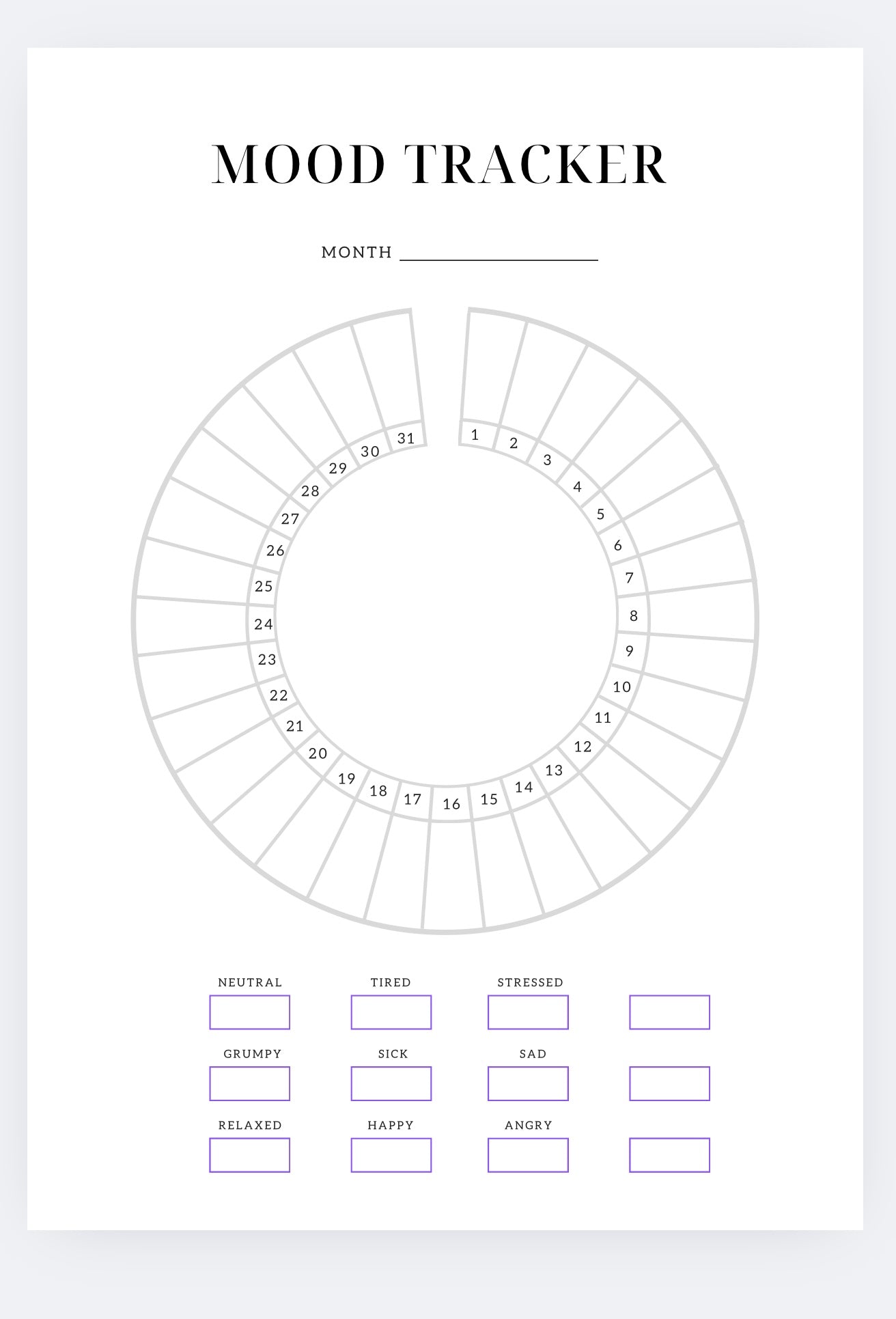Select the Angry color box
Screen dimensions: 896x1319
point(528,1155)
